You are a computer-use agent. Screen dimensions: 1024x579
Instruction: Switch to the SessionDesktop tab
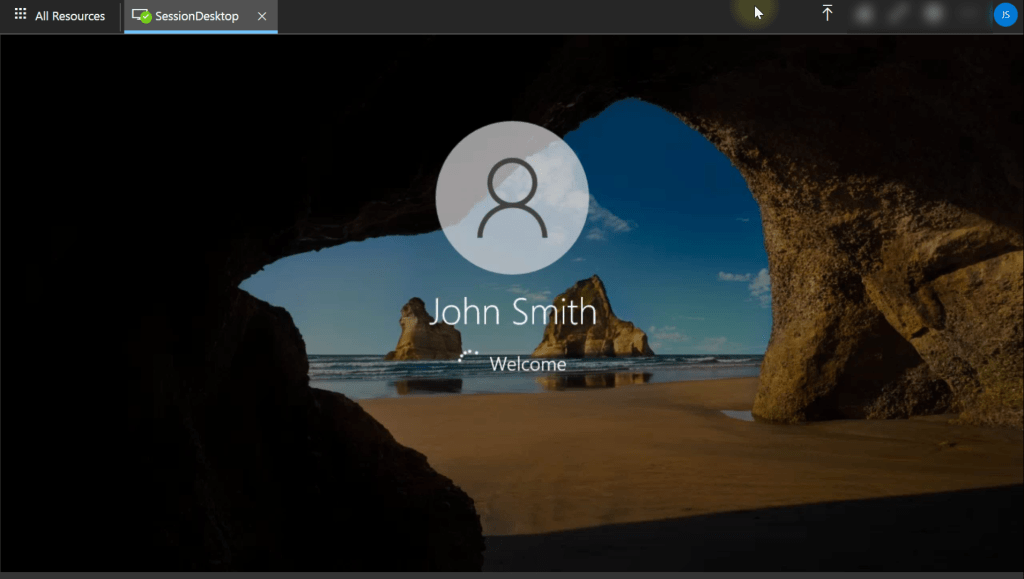196,16
